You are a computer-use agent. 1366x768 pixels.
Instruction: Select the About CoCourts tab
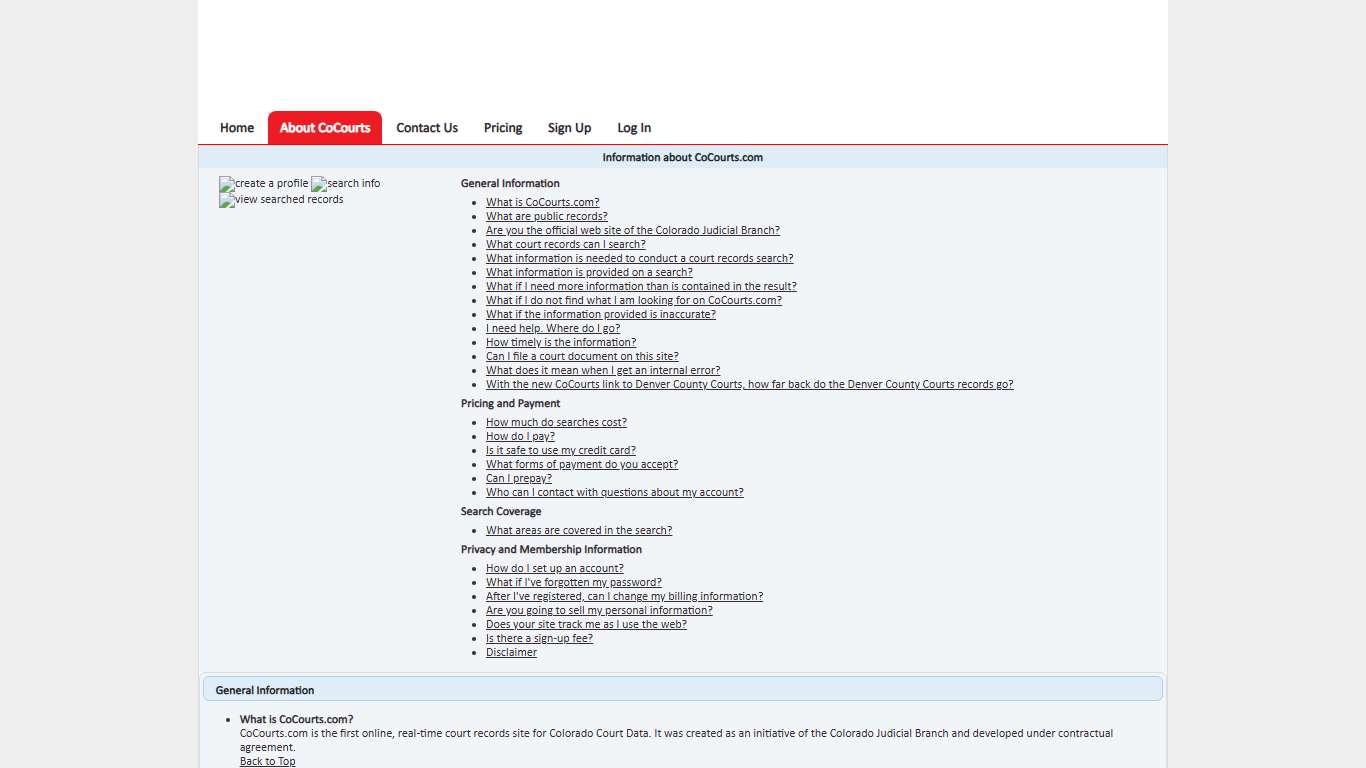coord(325,128)
